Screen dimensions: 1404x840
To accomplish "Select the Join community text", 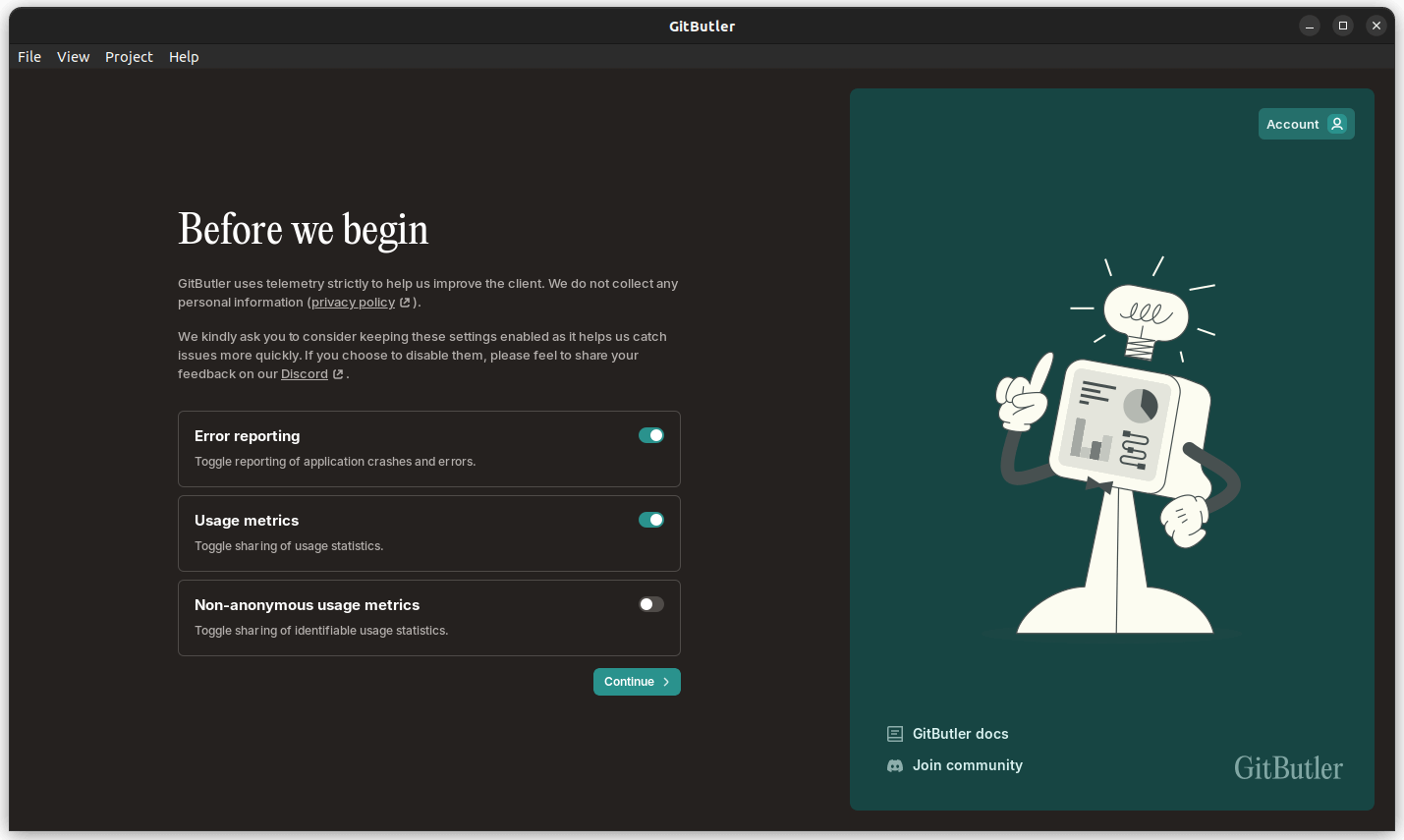I will pyautogui.click(x=968, y=765).
